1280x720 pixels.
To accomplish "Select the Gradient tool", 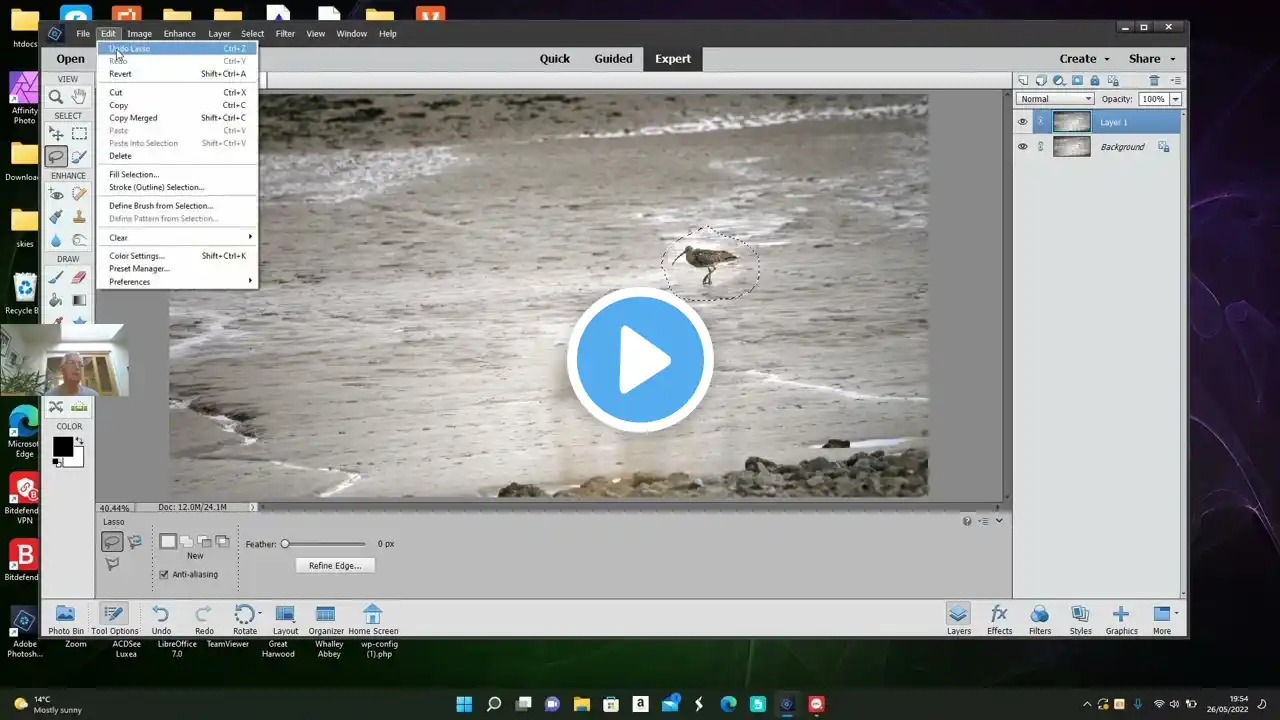I will point(79,300).
